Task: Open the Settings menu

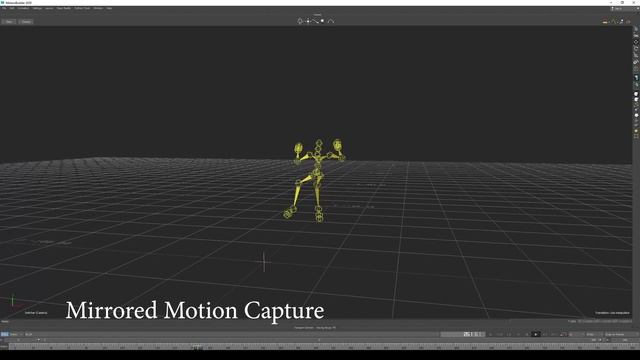Action: click(x=37, y=8)
